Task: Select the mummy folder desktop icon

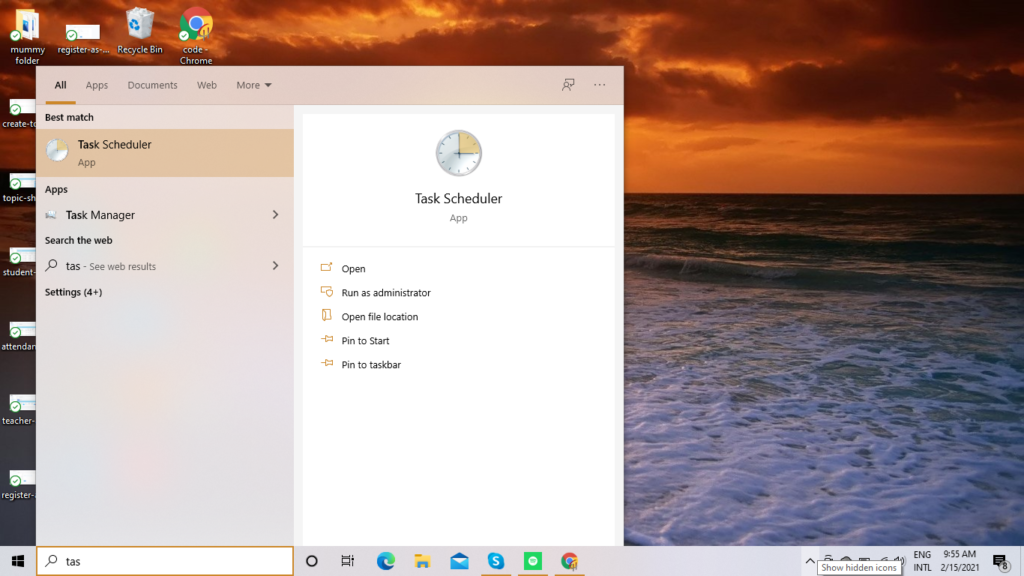Action: pyautogui.click(x=27, y=37)
